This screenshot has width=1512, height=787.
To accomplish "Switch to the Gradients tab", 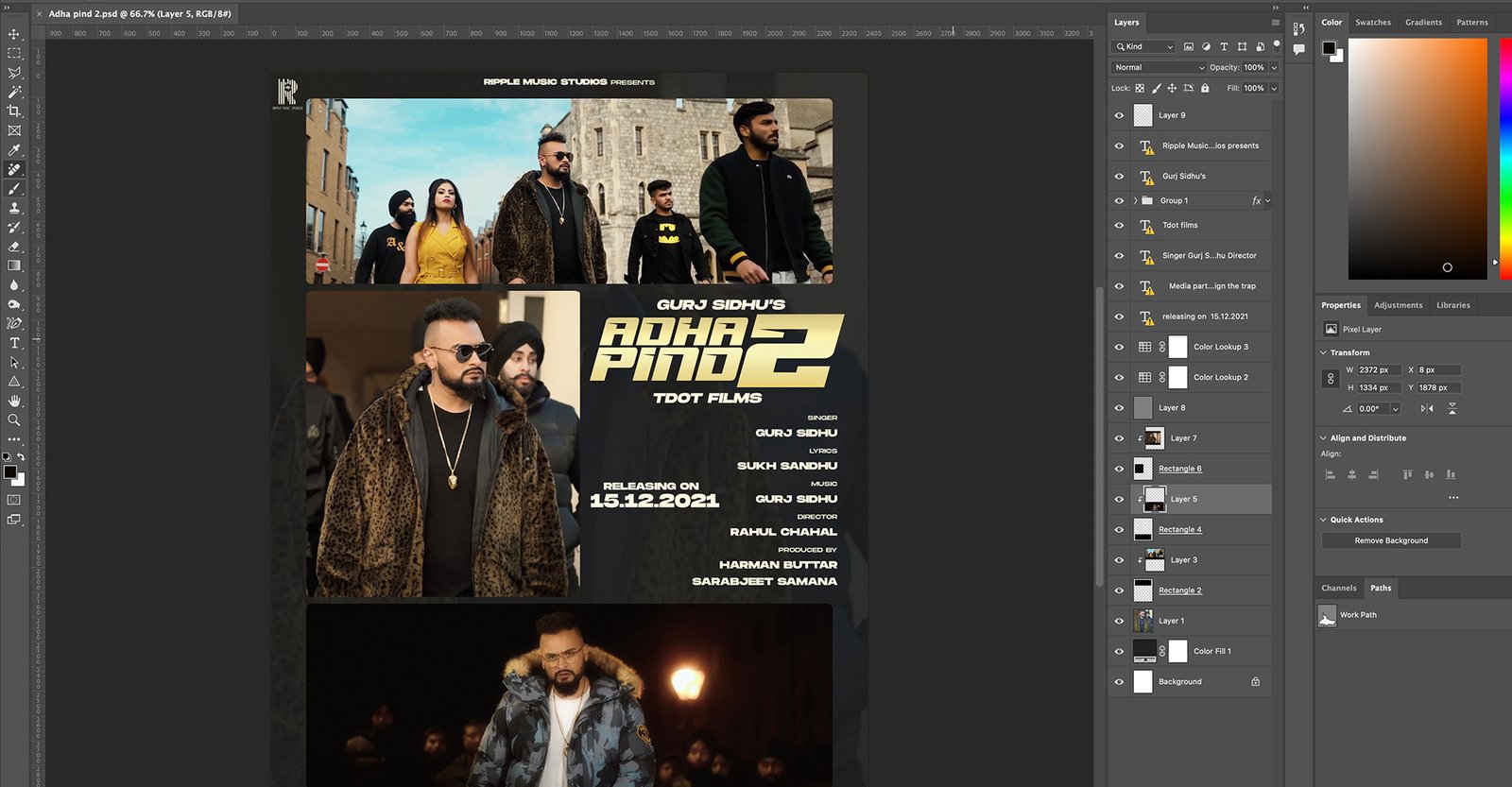I will click(x=1423, y=23).
